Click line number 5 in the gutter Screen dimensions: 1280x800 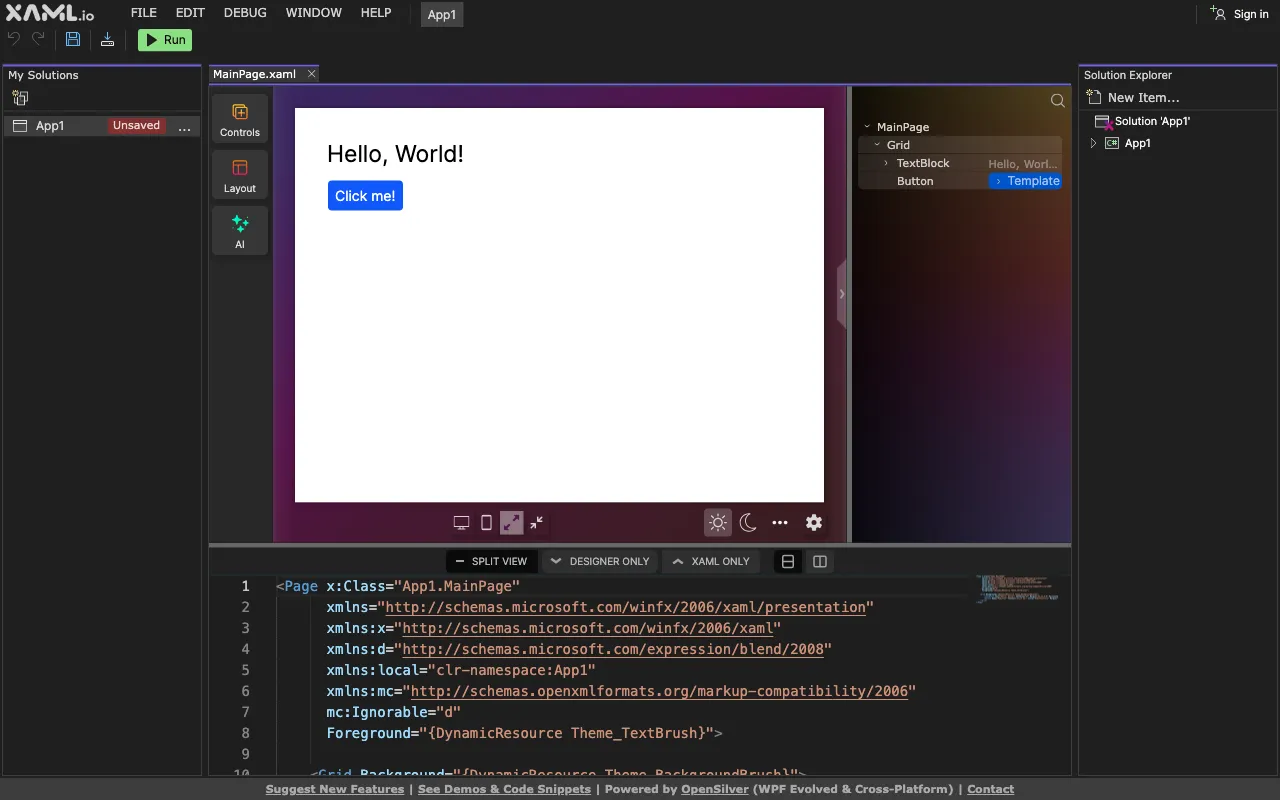pos(246,670)
